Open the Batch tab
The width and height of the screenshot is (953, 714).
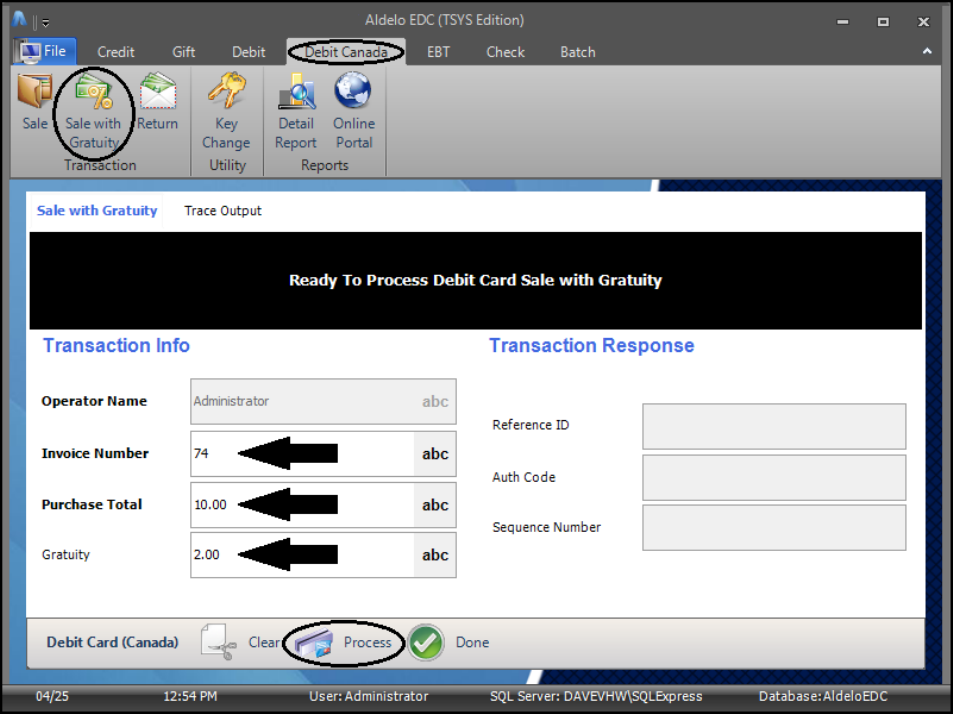tap(577, 52)
